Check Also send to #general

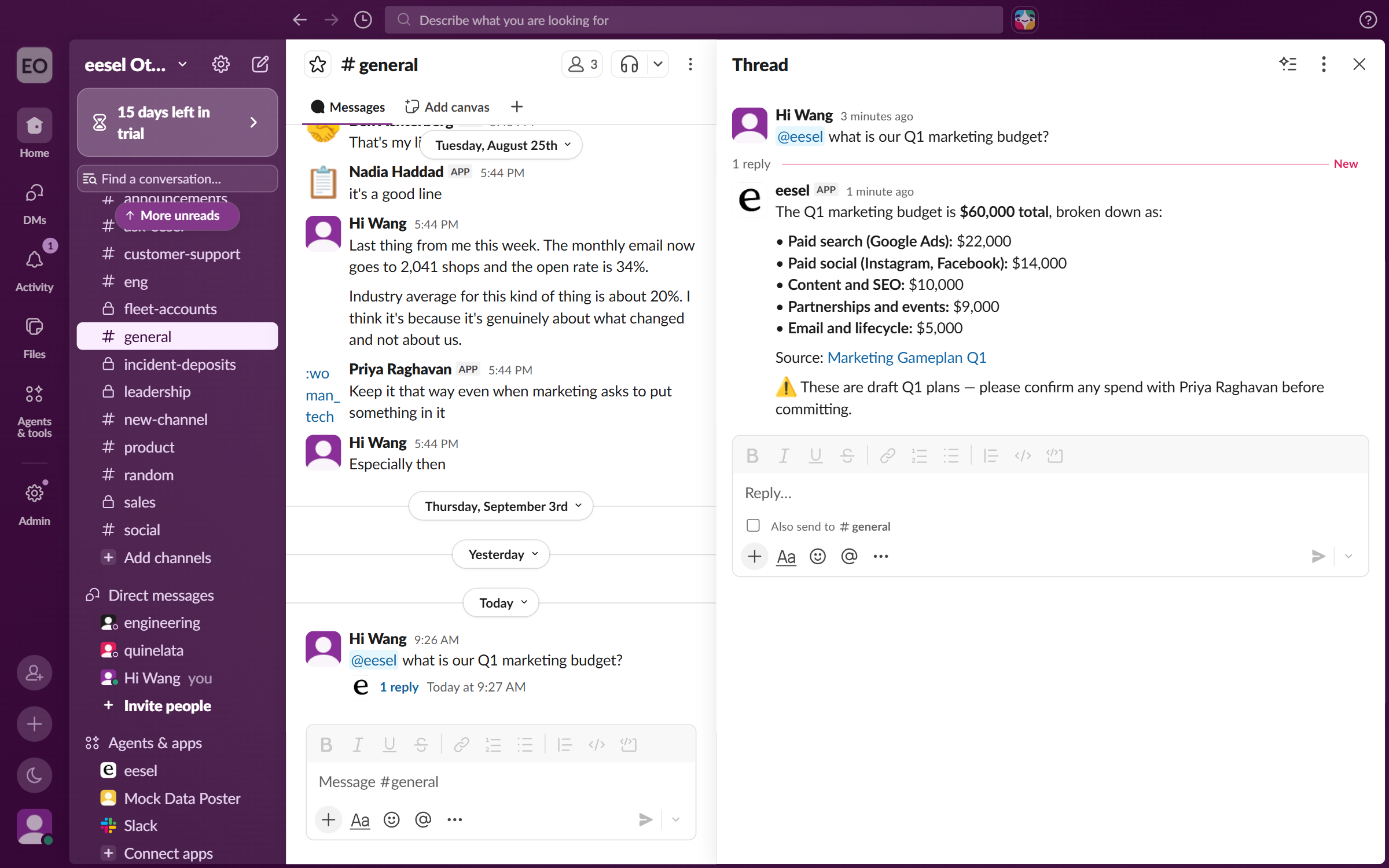click(x=753, y=525)
